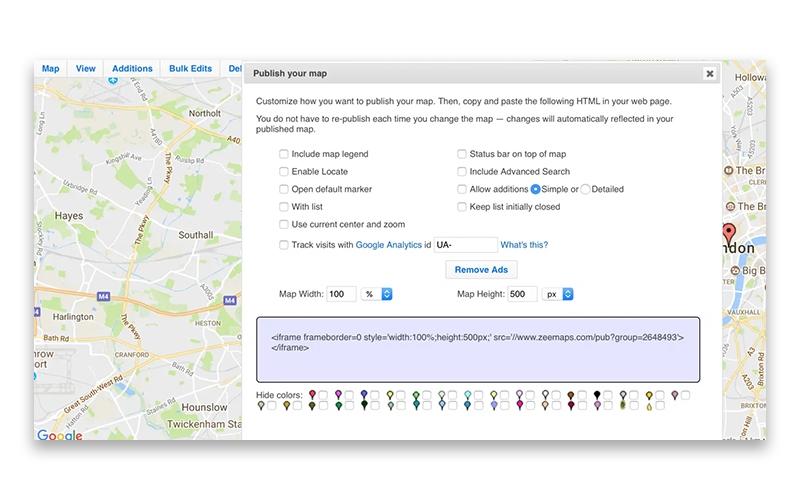
Task: Click the red marker icon in Hide colors
Action: (x=312, y=395)
